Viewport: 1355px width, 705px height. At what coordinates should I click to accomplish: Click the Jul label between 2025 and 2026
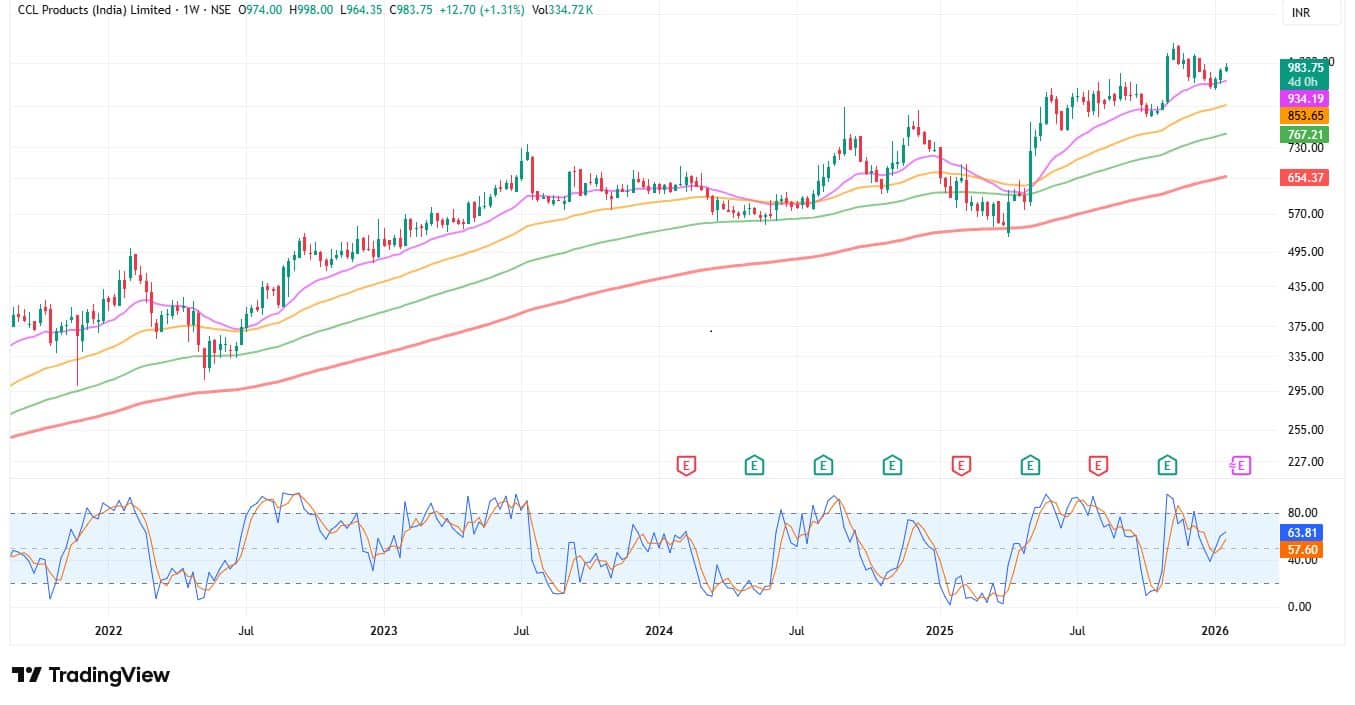click(1078, 632)
